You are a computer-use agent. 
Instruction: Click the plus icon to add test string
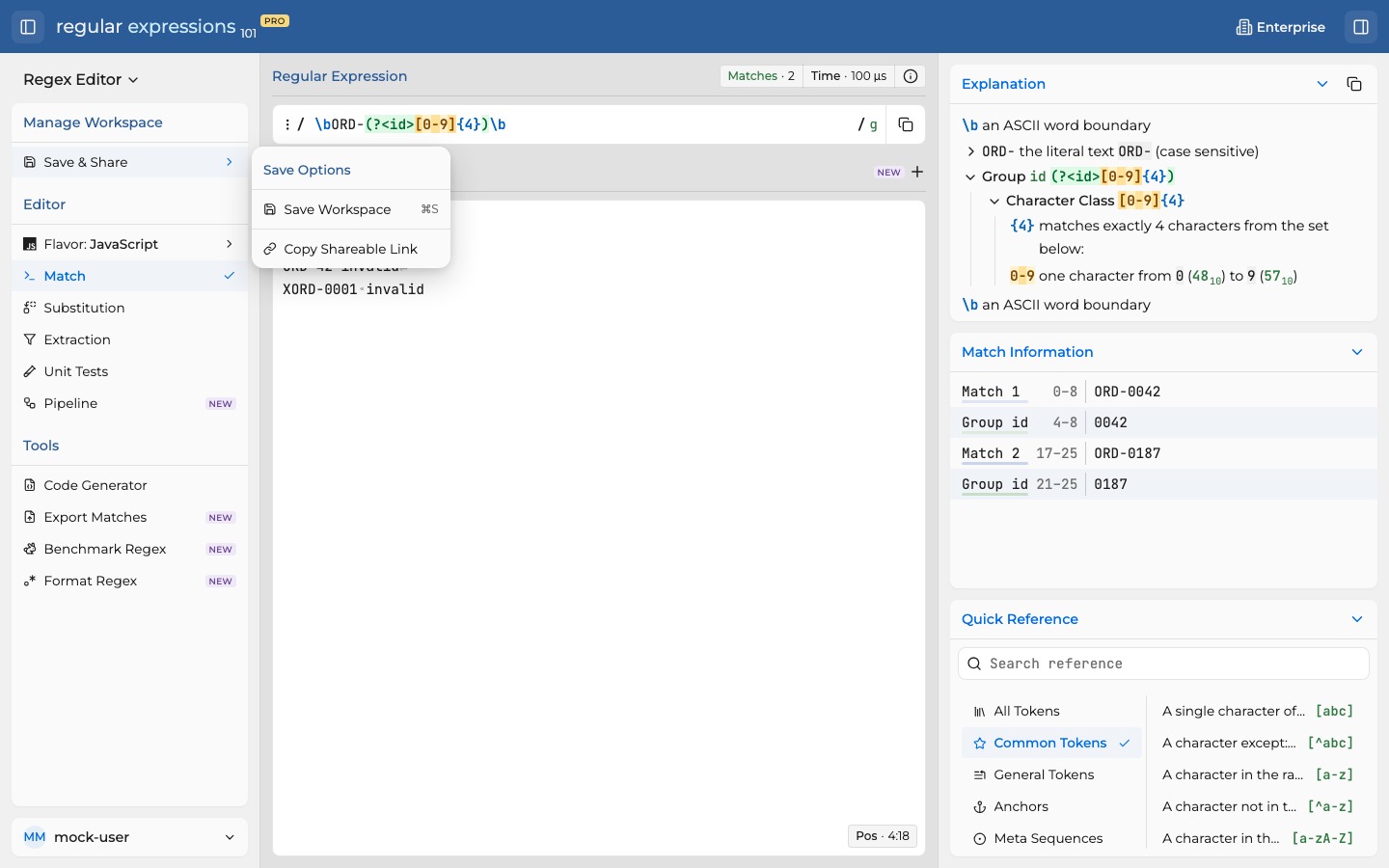pos(917,172)
